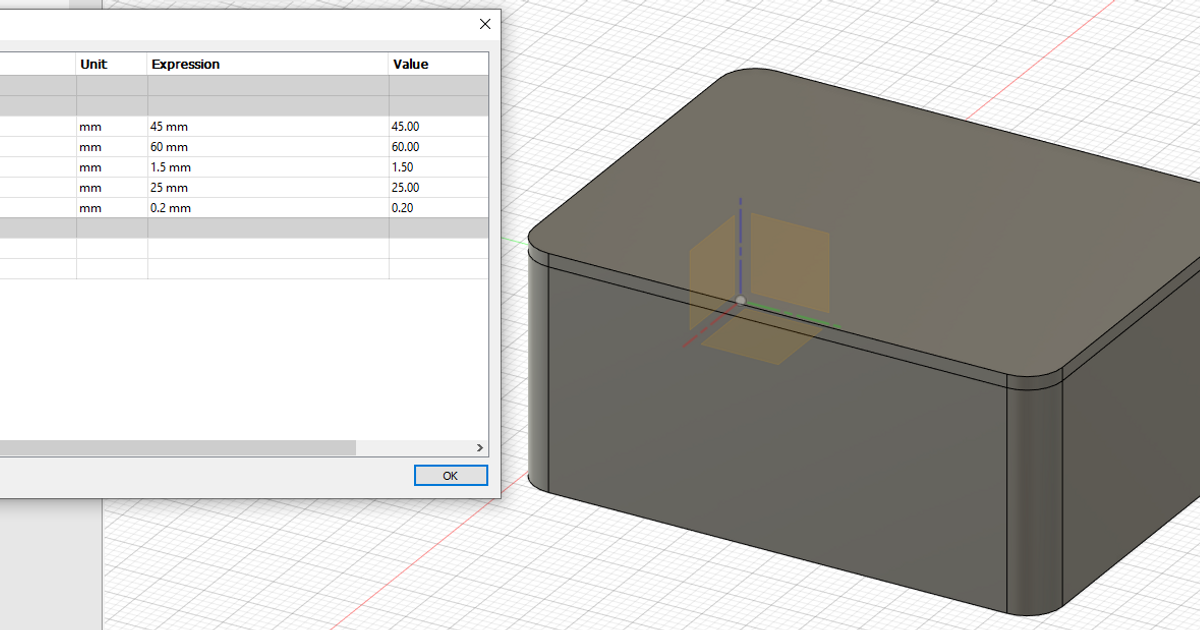Edit the 60 mm expression cell

coord(200,147)
